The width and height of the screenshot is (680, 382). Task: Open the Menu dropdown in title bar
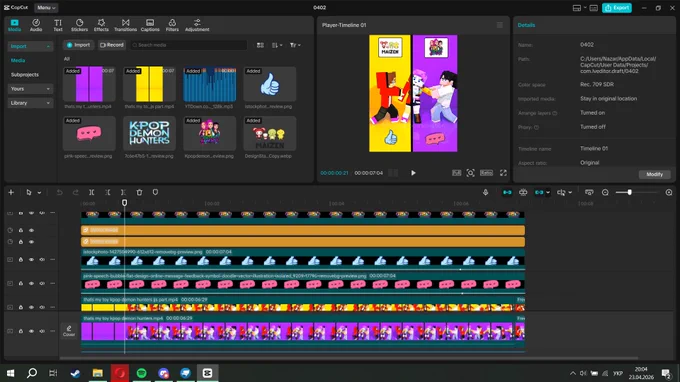click(x=46, y=8)
